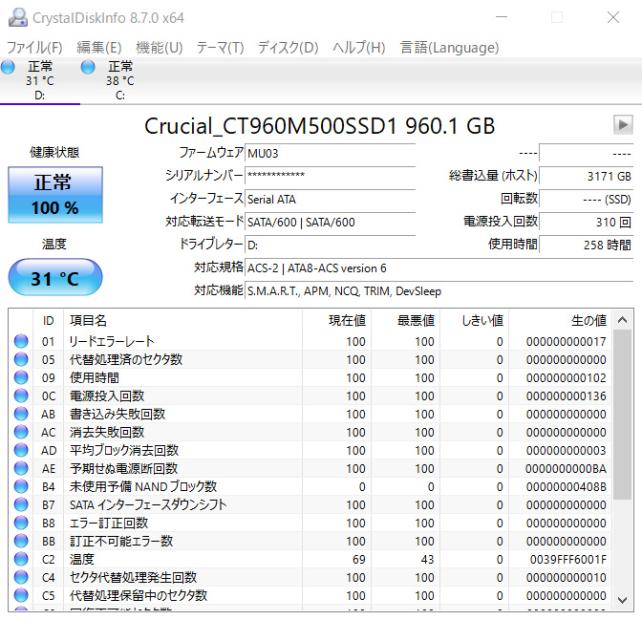Click status orb of row 05 代替処理済のセクタ数
642x620 pixels.
[21, 359]
